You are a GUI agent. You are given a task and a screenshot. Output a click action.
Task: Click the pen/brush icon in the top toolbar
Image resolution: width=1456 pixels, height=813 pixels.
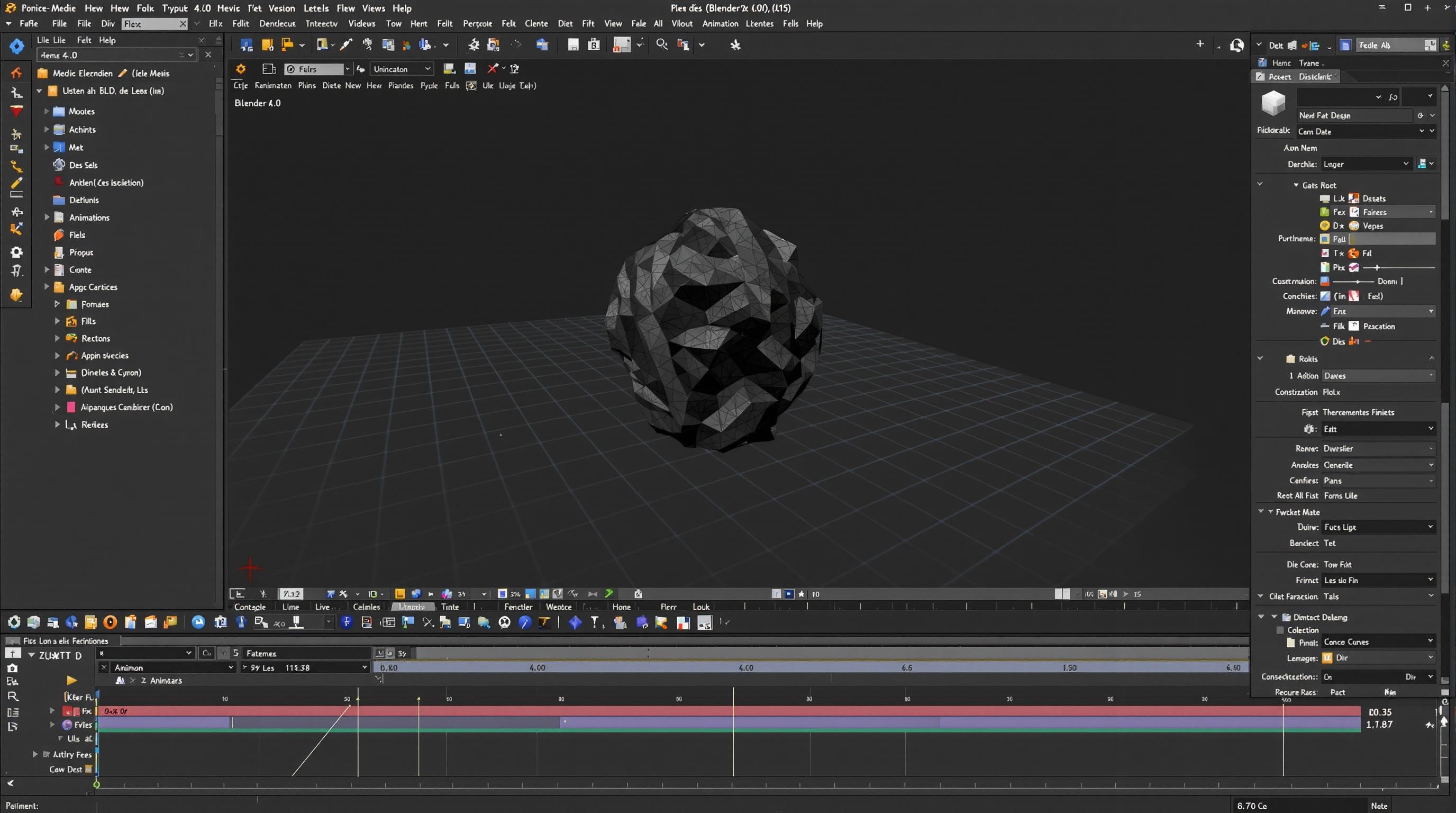pyautogui.click(x=346, y=44)
